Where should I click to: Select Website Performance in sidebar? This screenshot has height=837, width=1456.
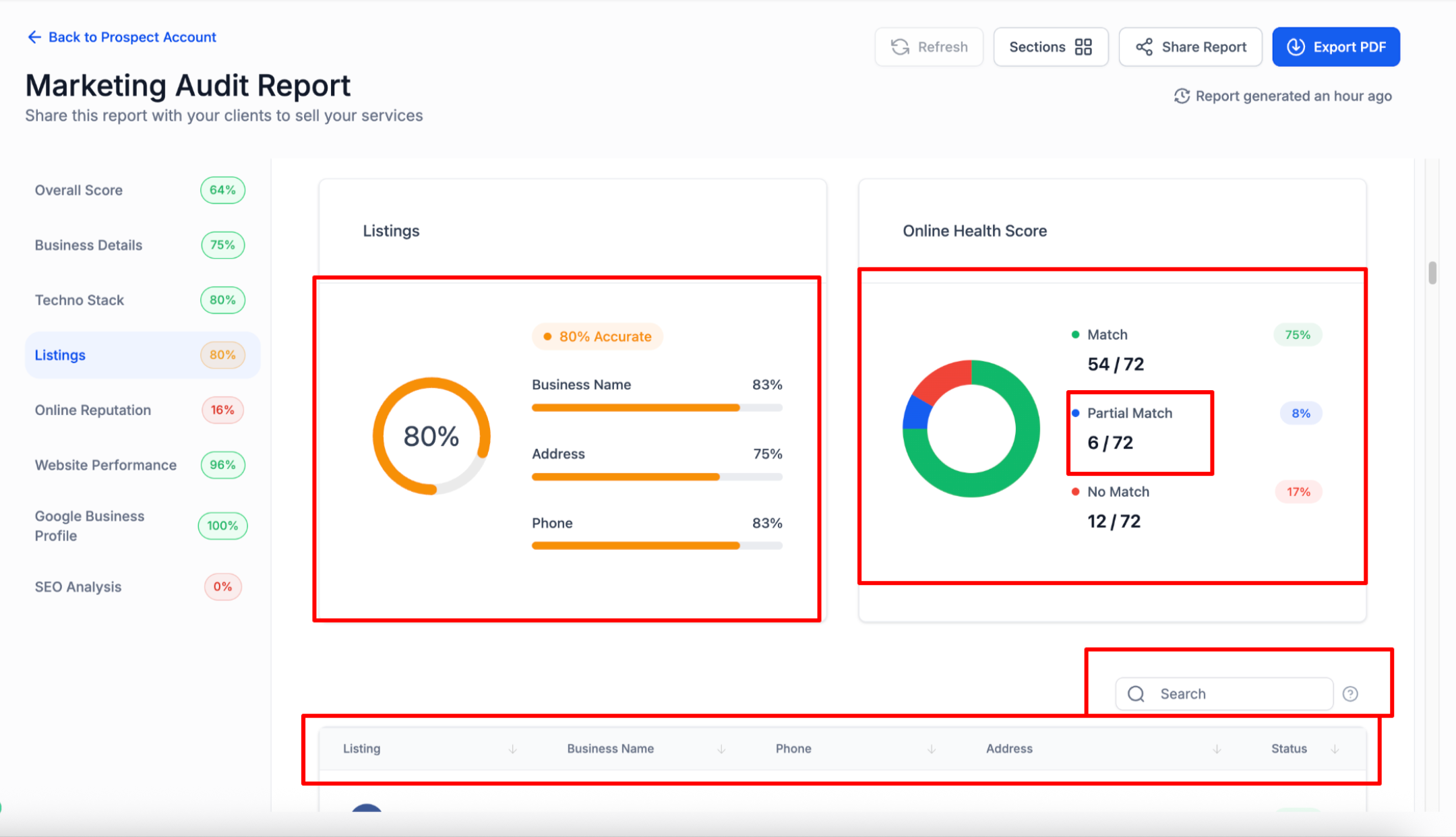(x=106, y=465)
